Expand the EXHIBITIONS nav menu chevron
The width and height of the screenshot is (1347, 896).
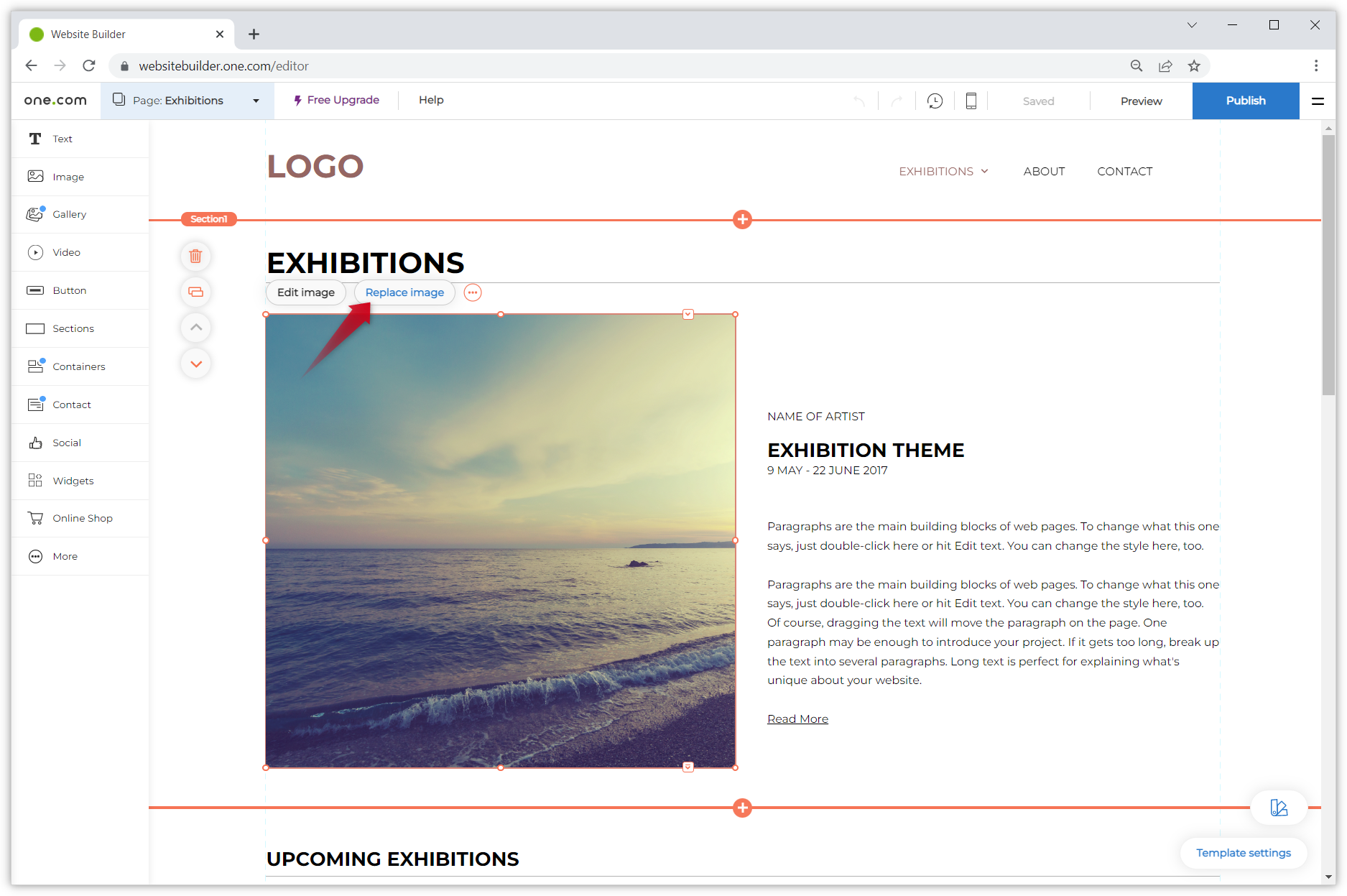click(985, 171)
